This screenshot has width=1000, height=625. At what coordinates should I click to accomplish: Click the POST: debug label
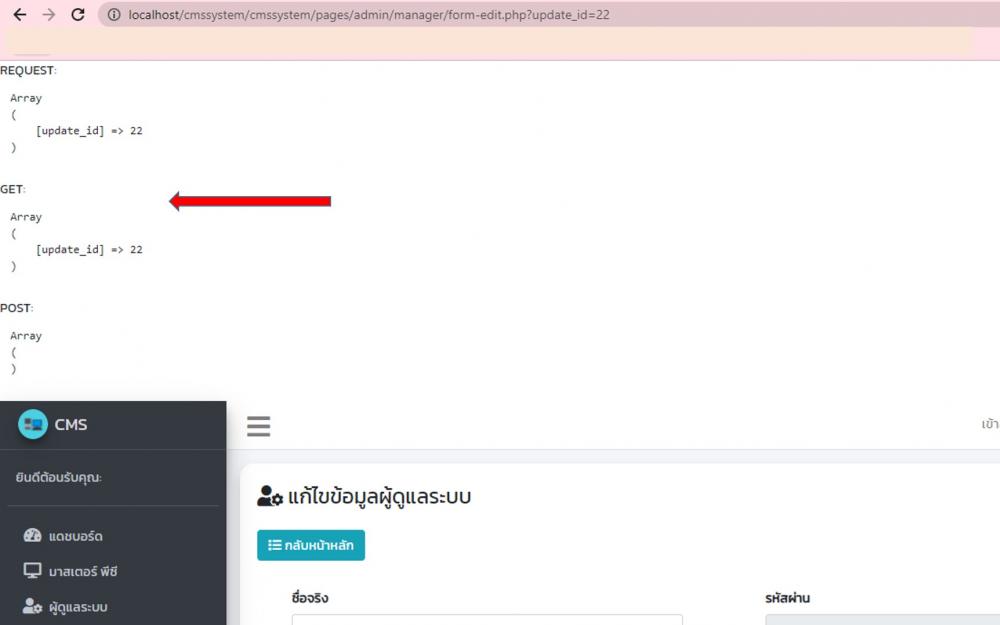click(x=17, y=308)
